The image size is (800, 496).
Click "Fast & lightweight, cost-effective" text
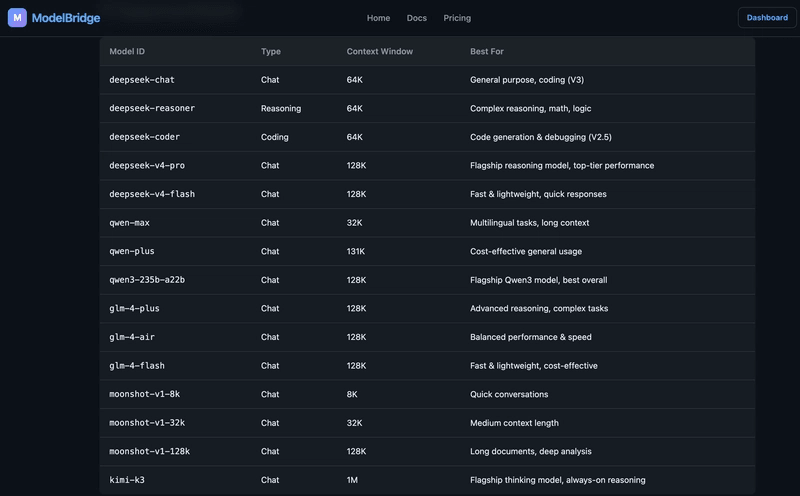click(x=534, y=365)
